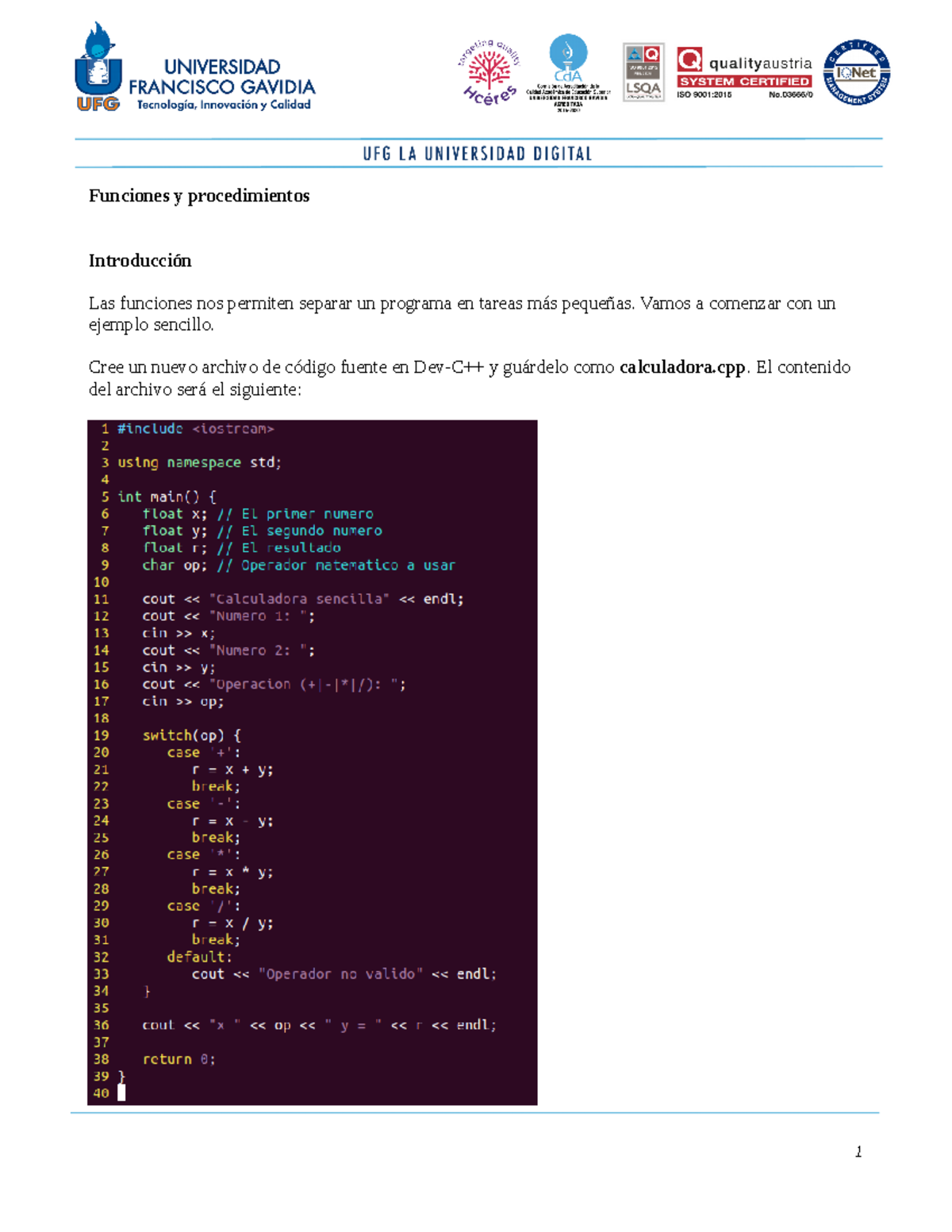Click the CdA accreditation logo

568,73
